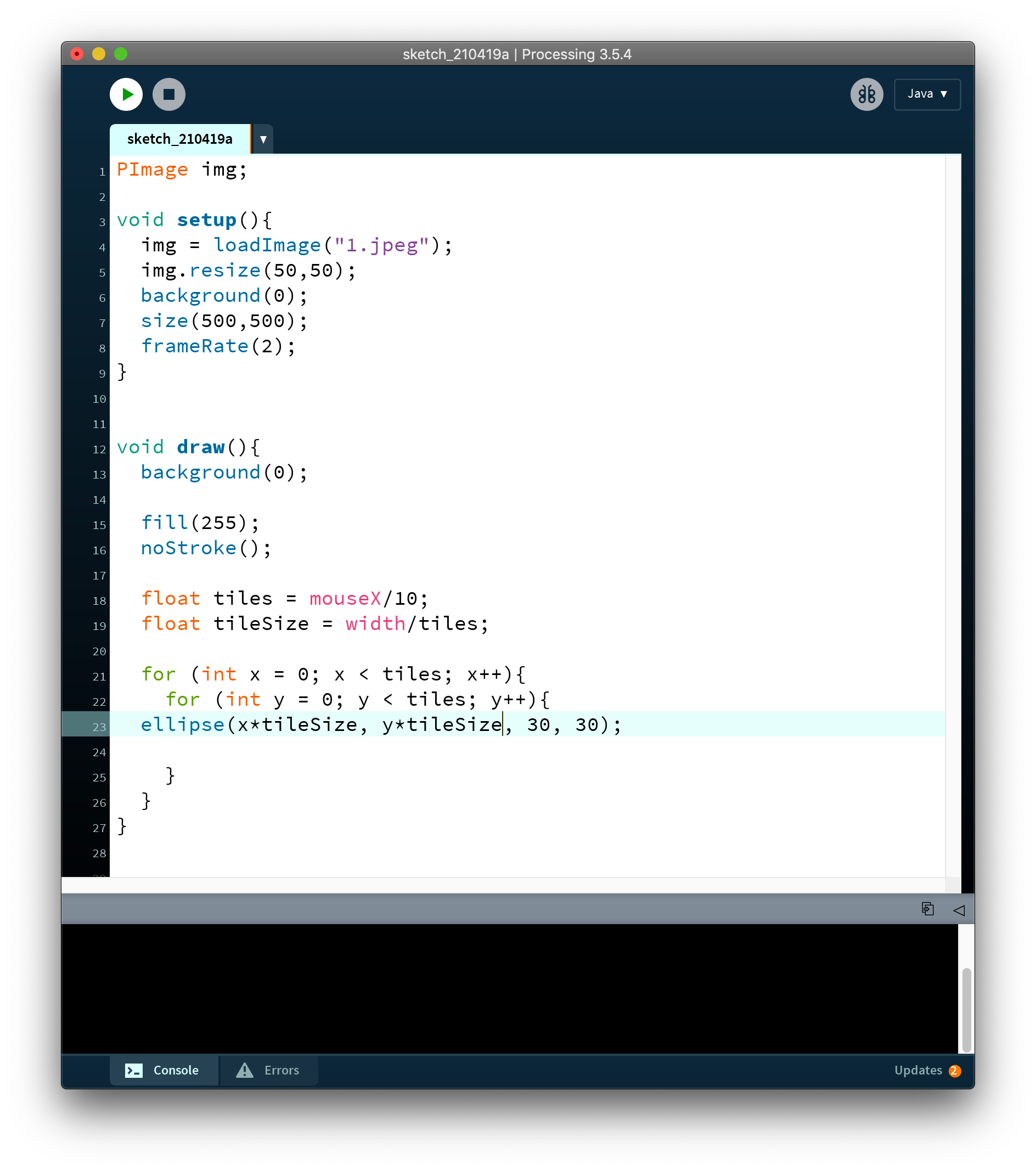Close the Processing window
1036x1170 pixels.
[x=77, y=54]
